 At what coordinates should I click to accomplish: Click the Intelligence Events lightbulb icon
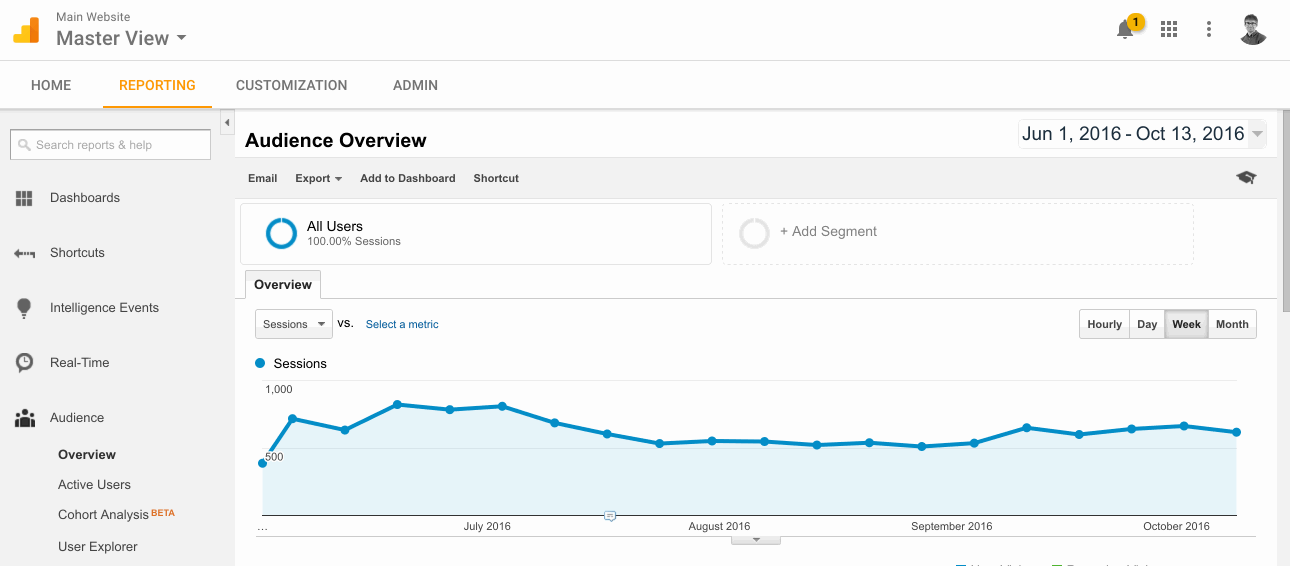pos(24,308)
